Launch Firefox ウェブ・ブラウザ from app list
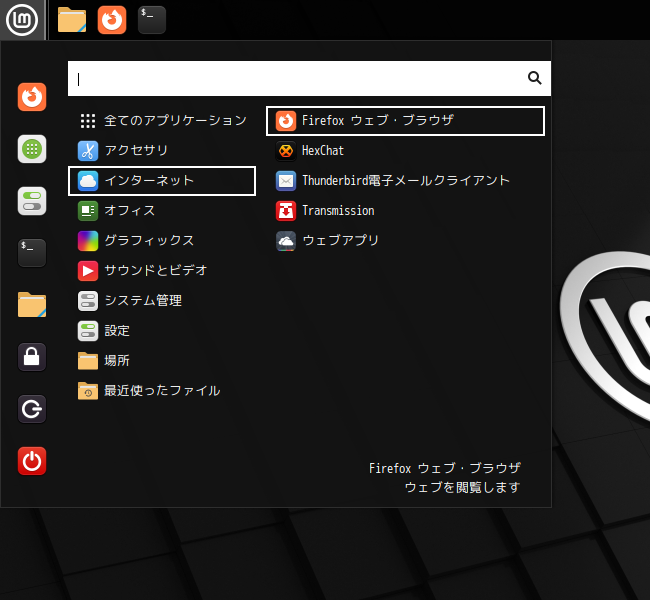The width and height of the screenshot is (650, 600). (x=405, y=121)
